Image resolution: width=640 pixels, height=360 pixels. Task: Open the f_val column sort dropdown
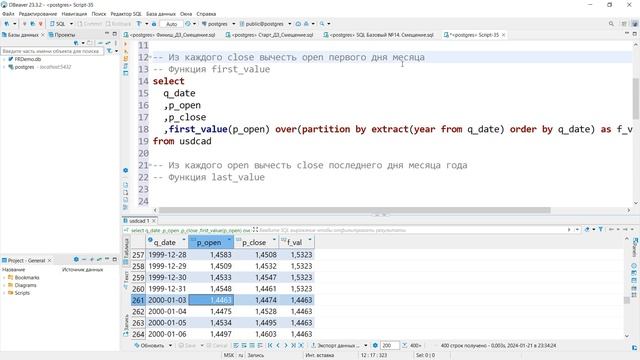pyautogui.click(x=310, y=240)
